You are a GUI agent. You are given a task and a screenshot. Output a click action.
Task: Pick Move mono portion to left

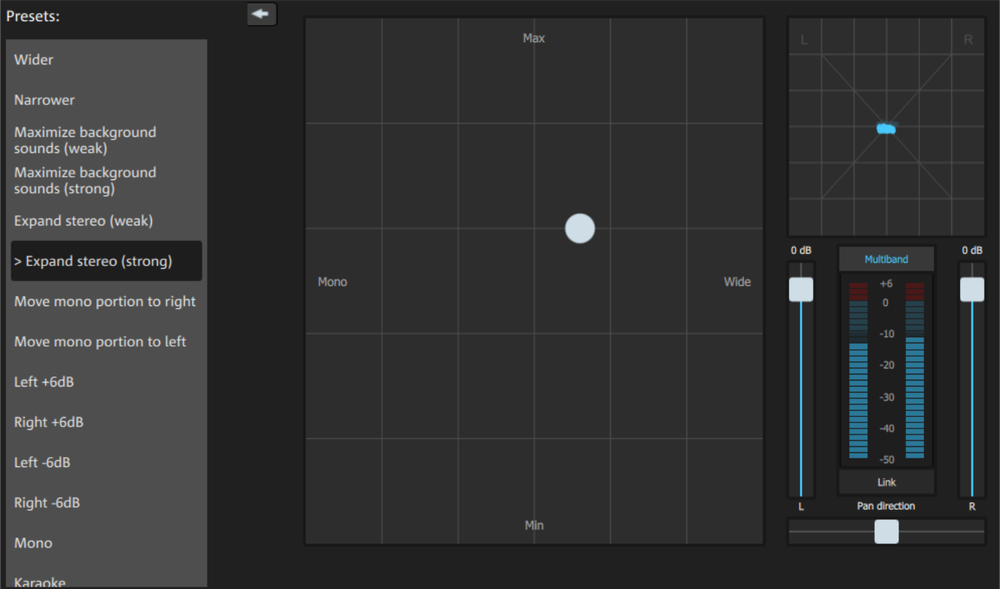click(100, 342)
